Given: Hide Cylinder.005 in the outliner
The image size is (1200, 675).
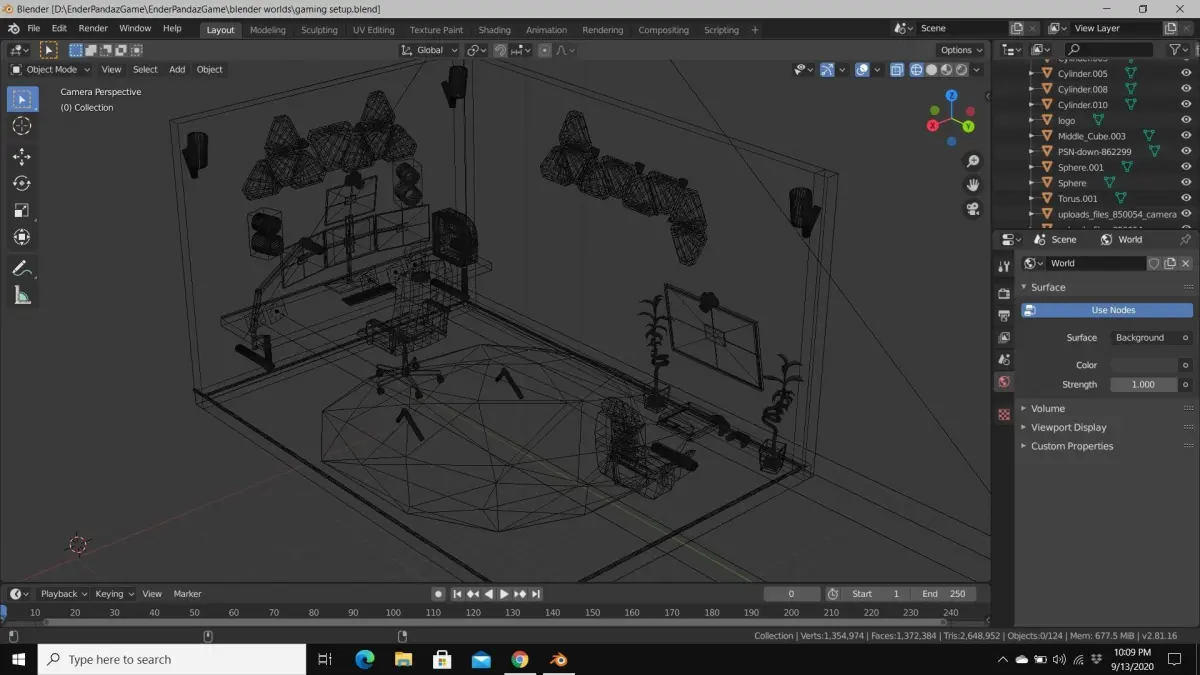Looking at the screenshot, I should 1186,73.
